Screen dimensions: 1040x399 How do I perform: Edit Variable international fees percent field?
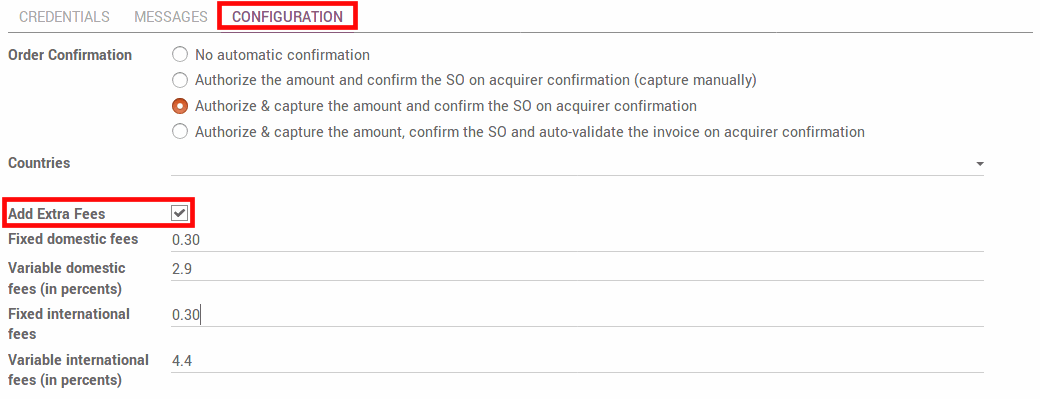(x=577, y=361)
